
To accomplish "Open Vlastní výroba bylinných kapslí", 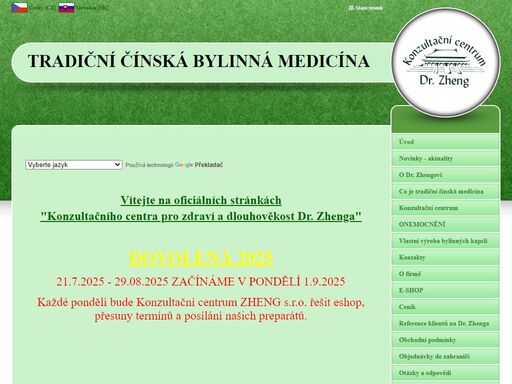I will click(x=445, y=241).
